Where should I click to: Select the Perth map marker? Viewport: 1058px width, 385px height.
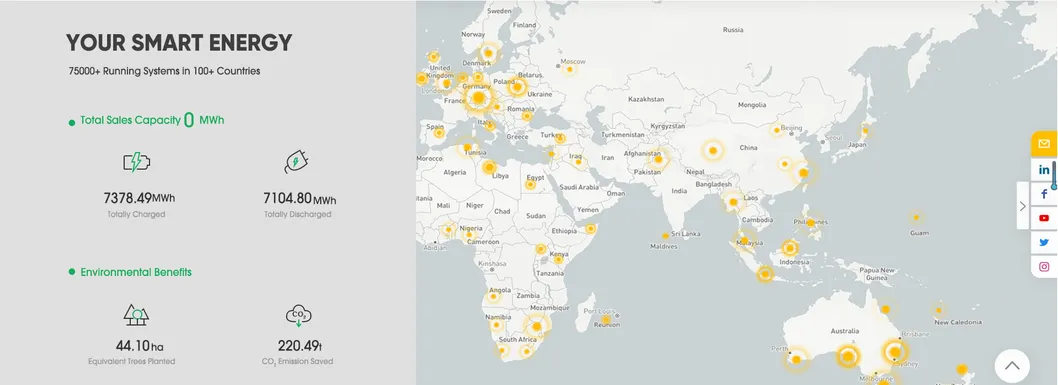point(796,359)
